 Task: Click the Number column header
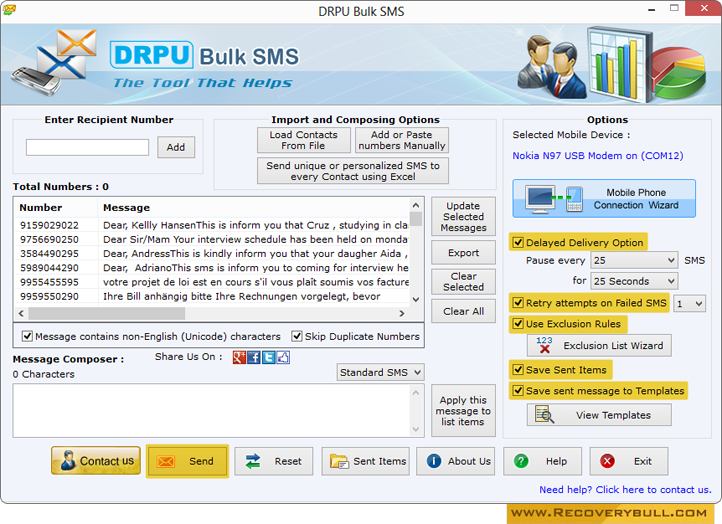pos(56,208)
